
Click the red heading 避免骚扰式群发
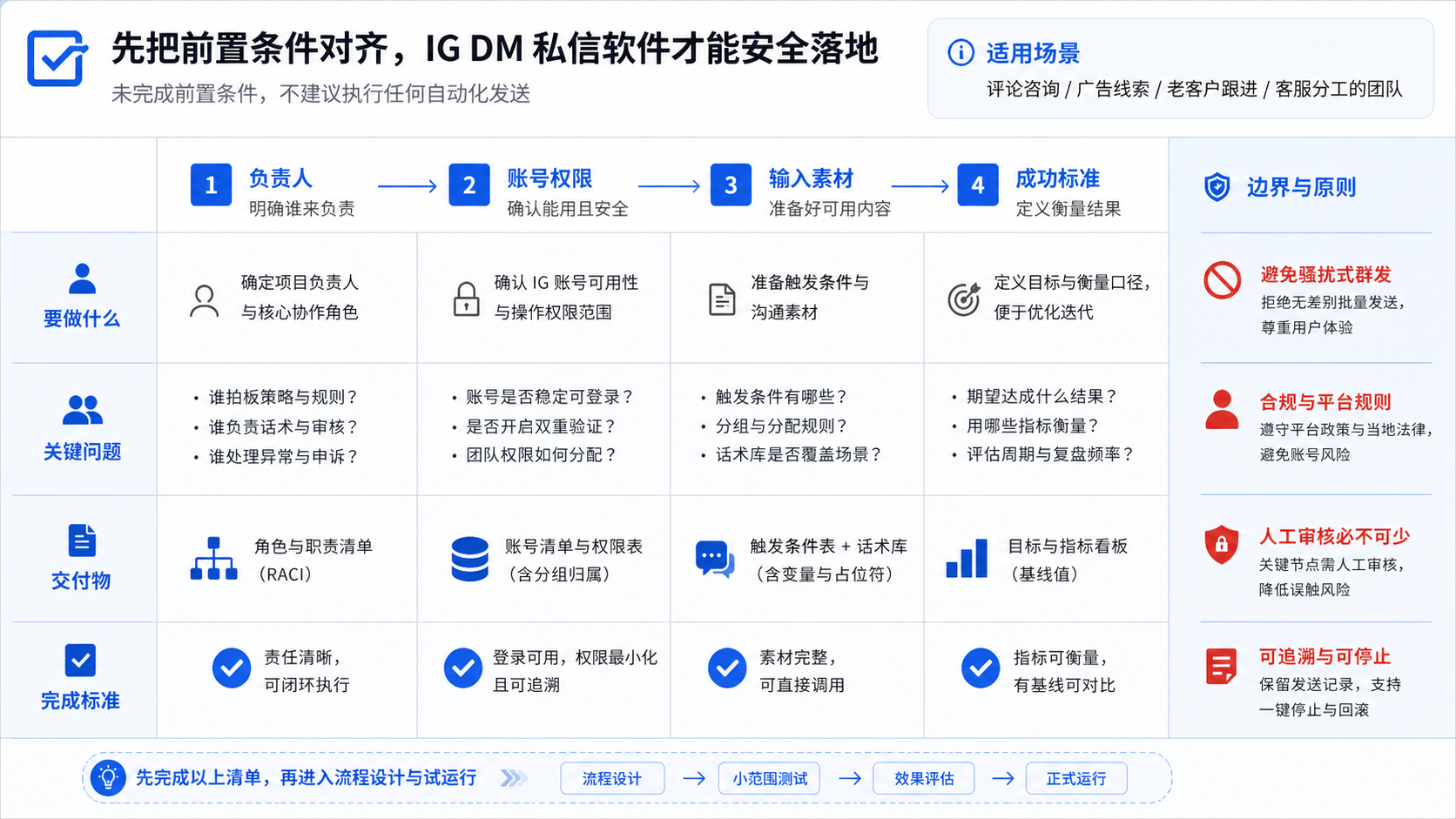pyautogui.click(x=1326, y=275)
